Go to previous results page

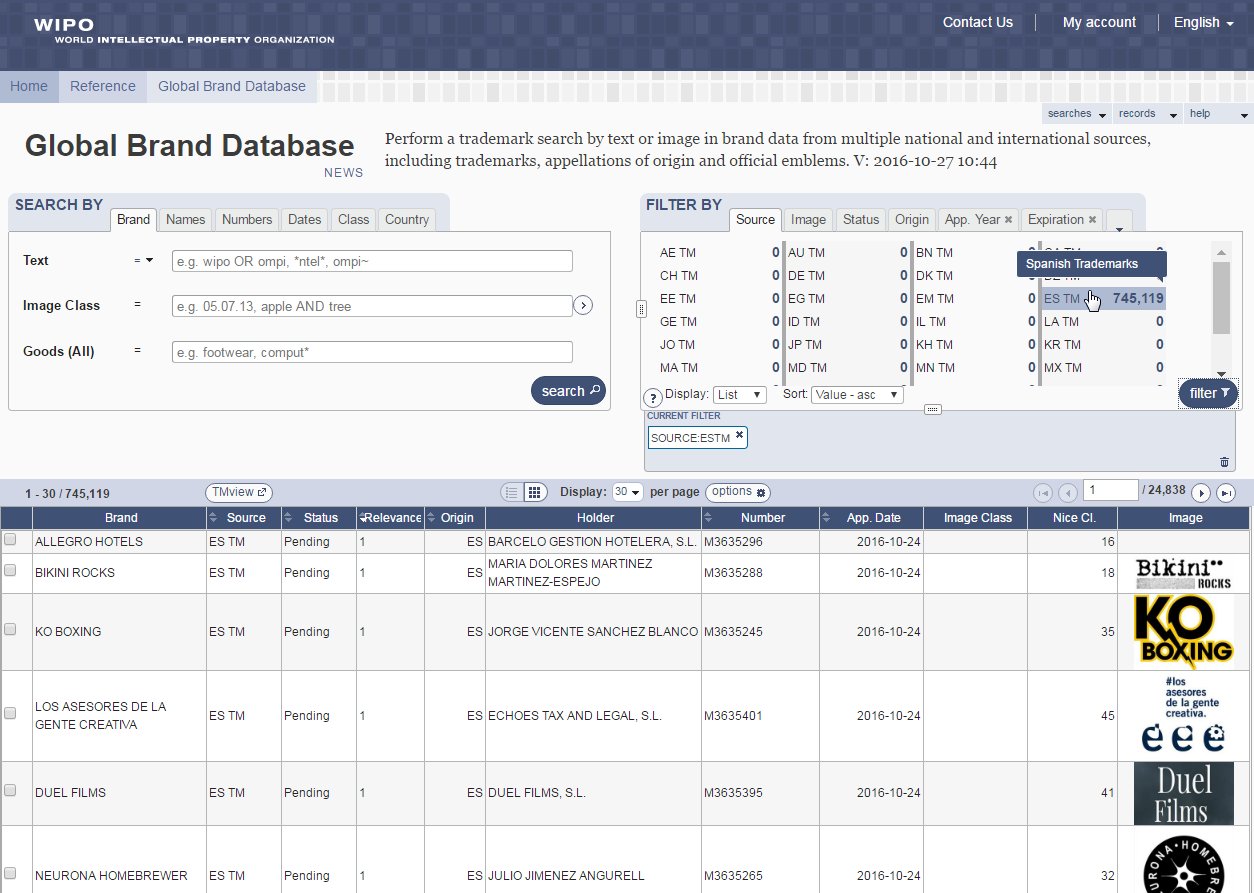click(x=1067, y=493)
